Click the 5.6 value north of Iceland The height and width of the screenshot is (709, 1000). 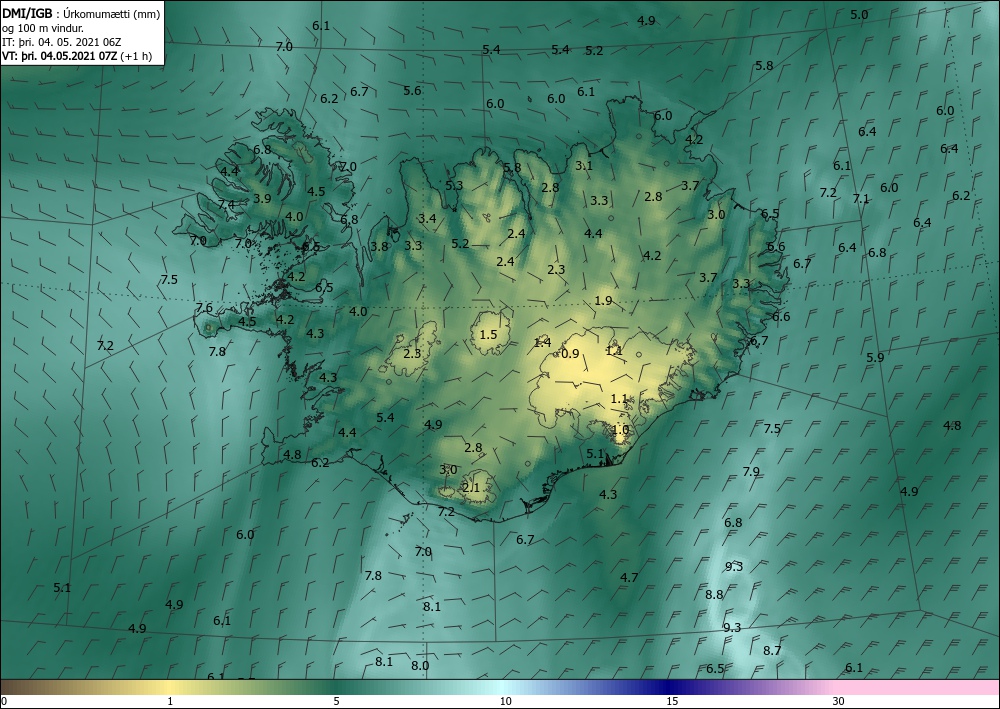click(x=413, y=91)
